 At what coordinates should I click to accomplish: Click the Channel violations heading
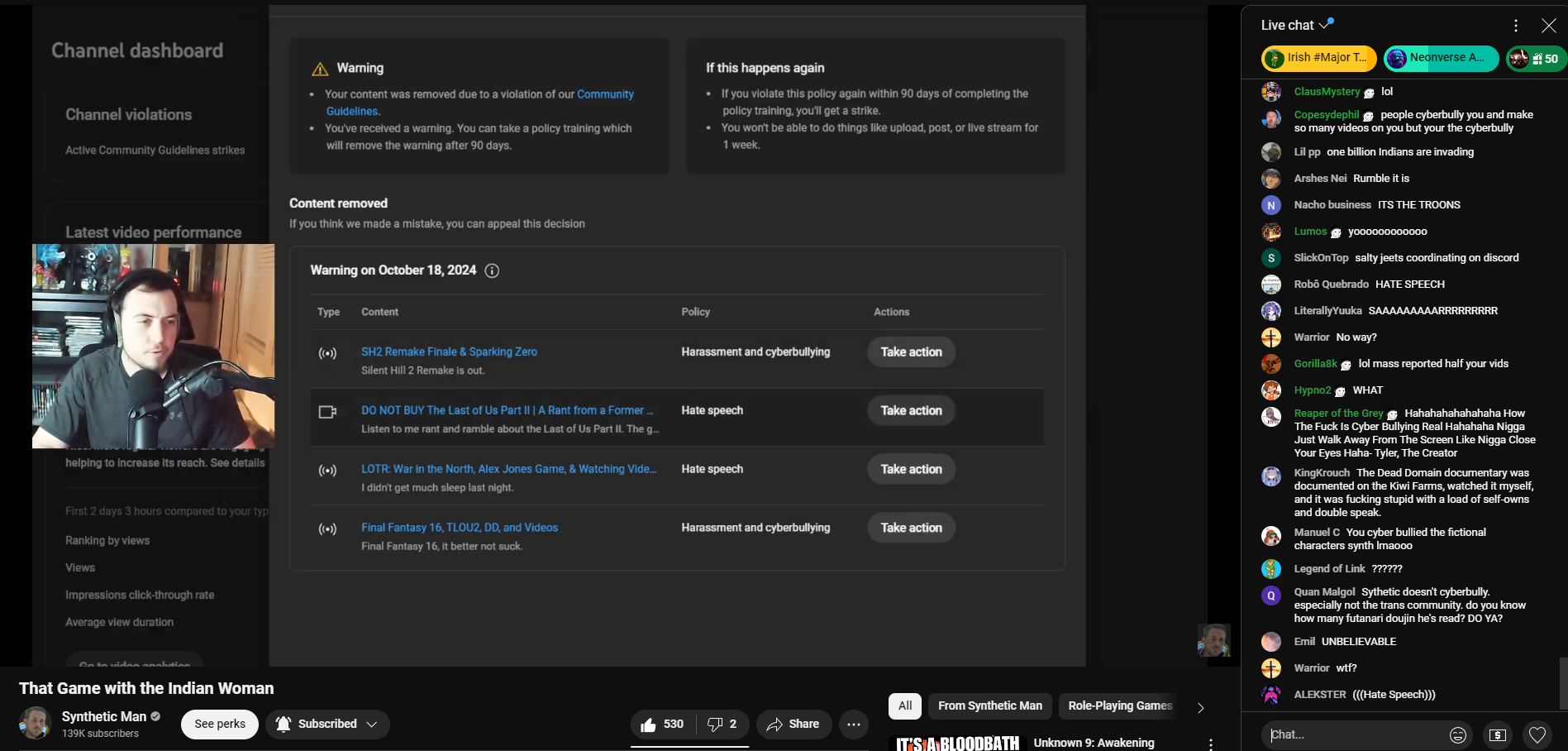coord(129,114)
